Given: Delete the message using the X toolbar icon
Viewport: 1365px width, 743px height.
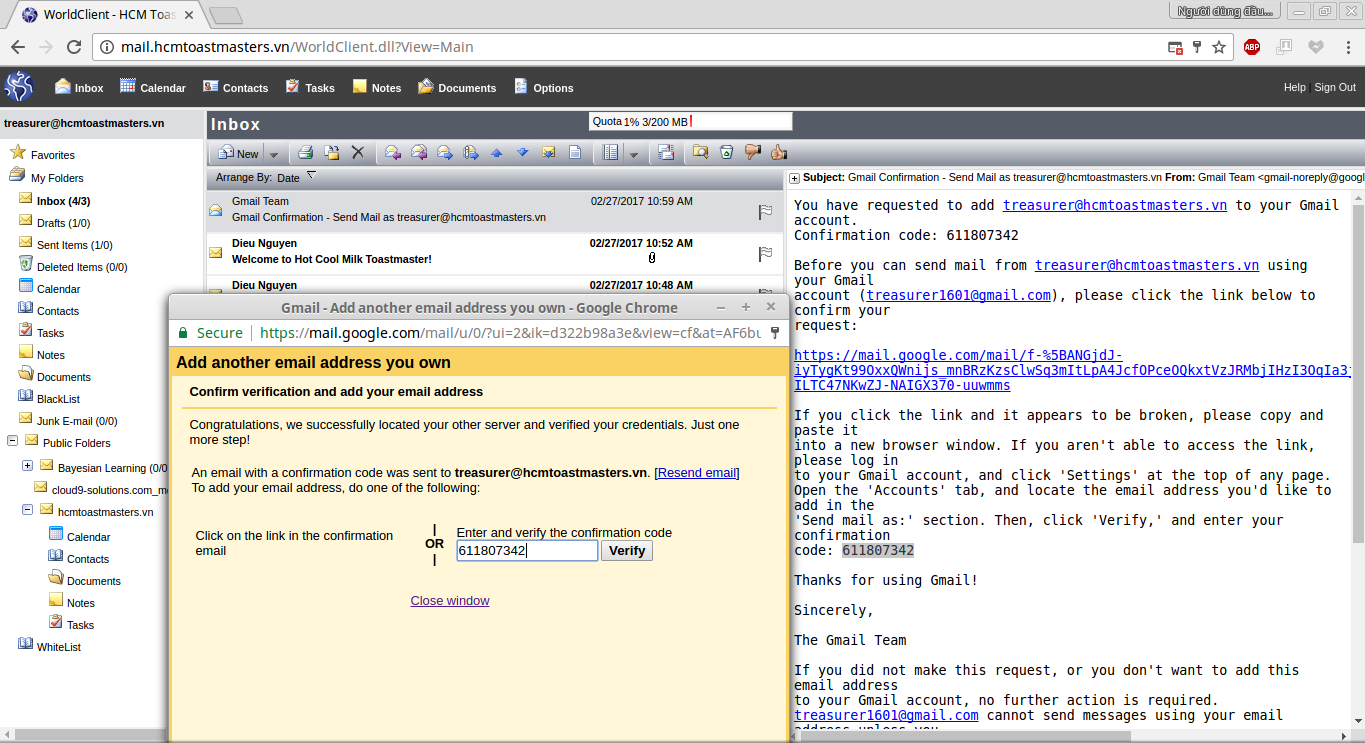Looking at the screenshot, I should pyautogui.click(x=357, y=153).
